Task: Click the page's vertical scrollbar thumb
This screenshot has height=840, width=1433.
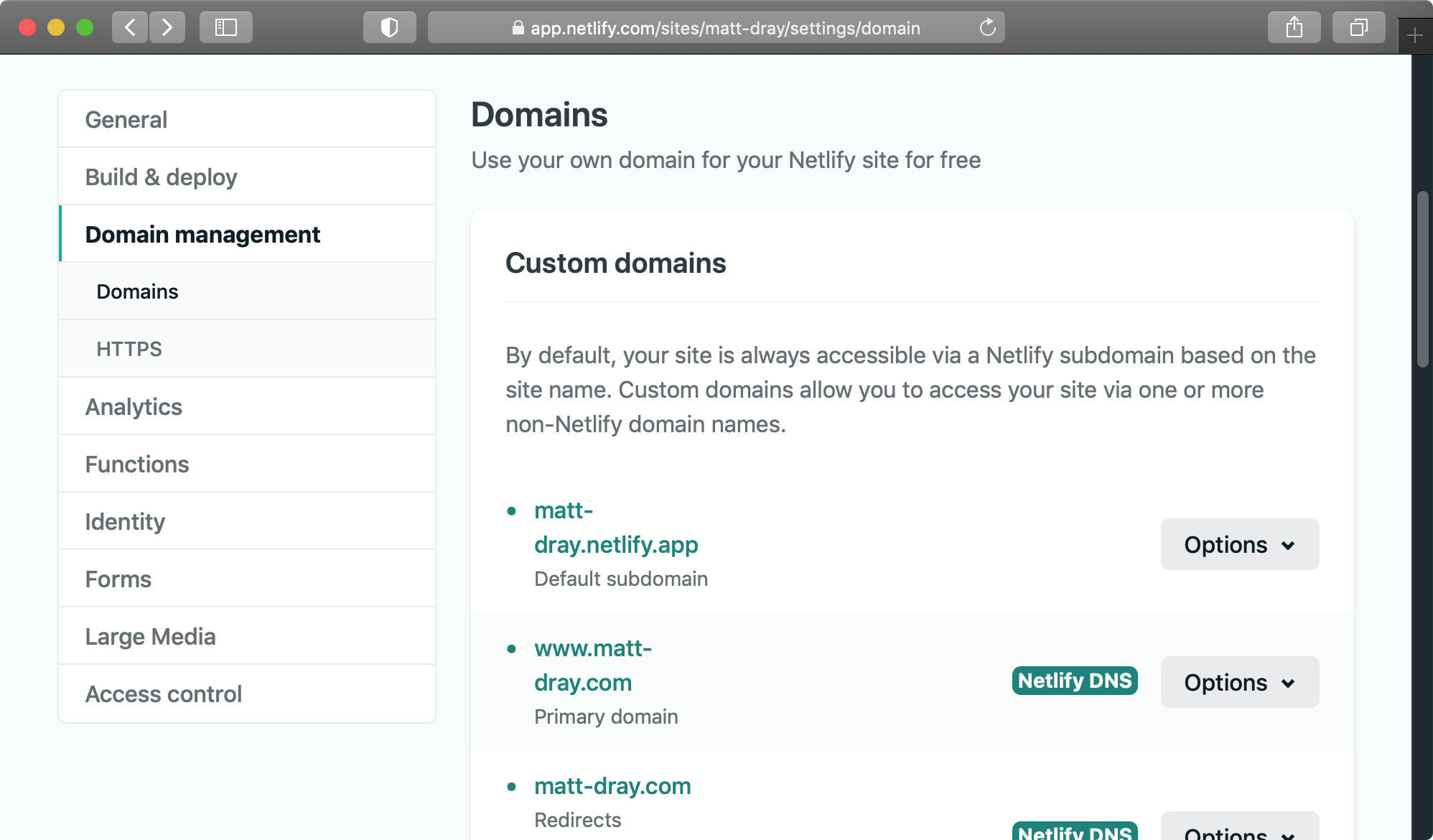Action: pos(1423,279)
